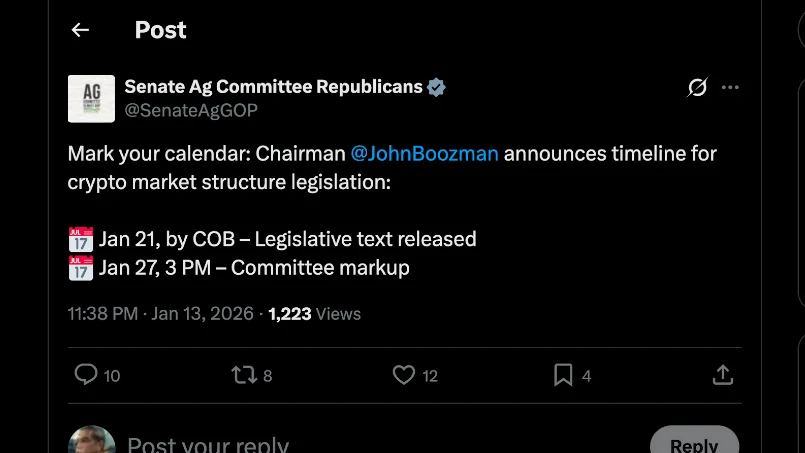Click your avatar beside the reply box
805x453 pixels.
pos(91,441)
